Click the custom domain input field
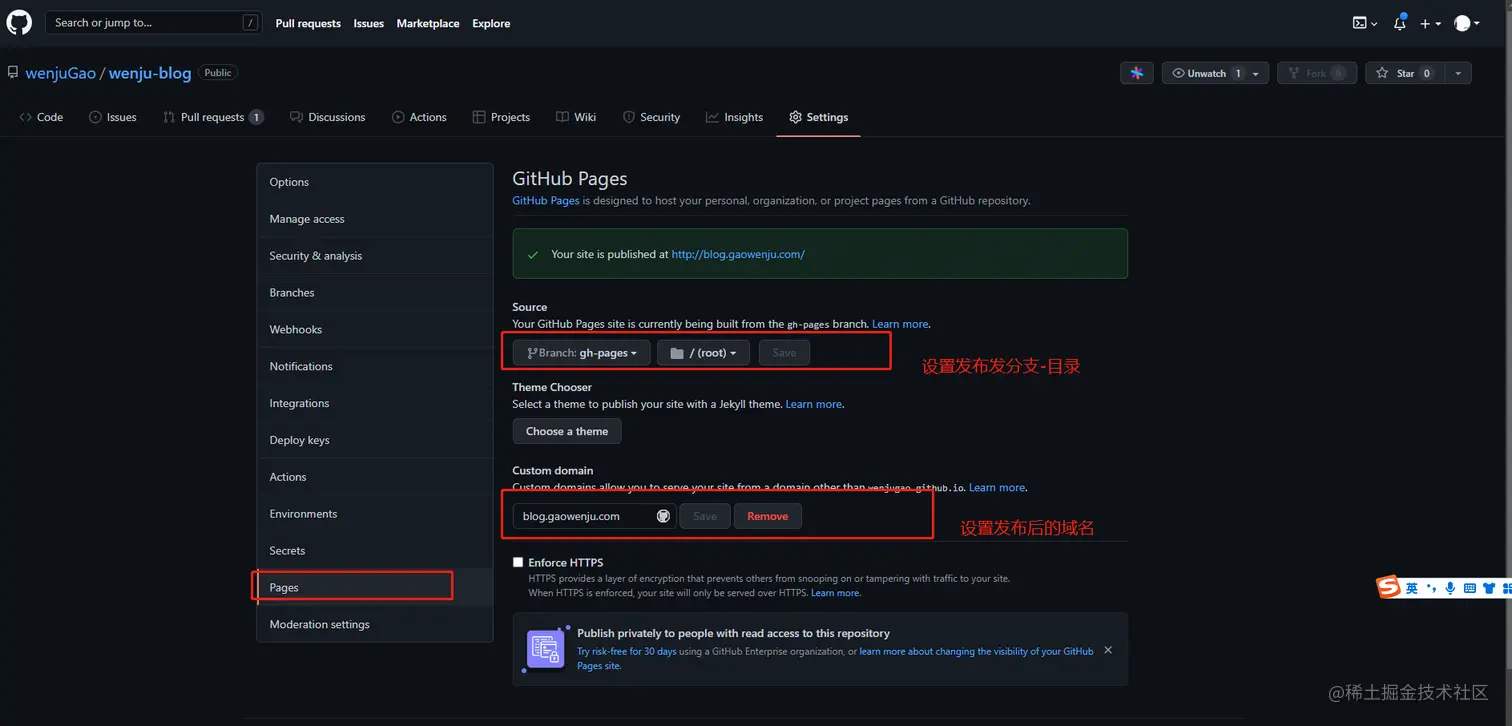The height and width of the screenshot is (726, 1512). click(x=595, y=516)
